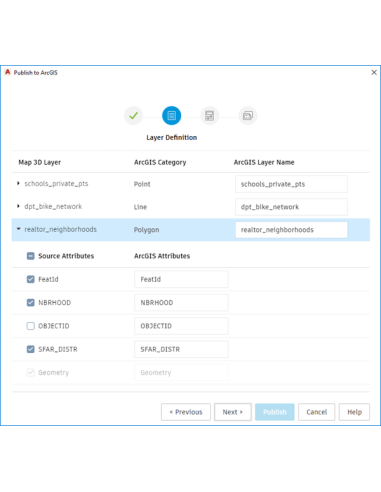Click the Line category cell
The image size is (381, 492).
140,207
